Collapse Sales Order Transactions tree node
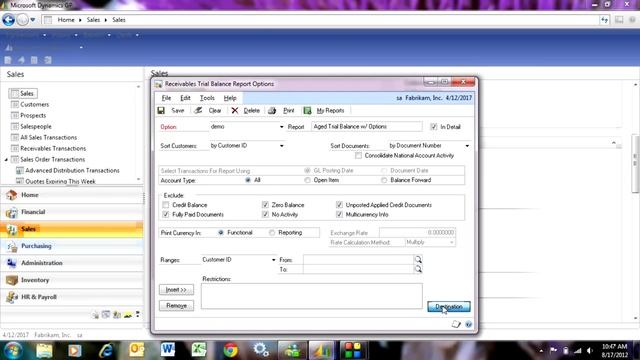 click(x=6, y=160)
